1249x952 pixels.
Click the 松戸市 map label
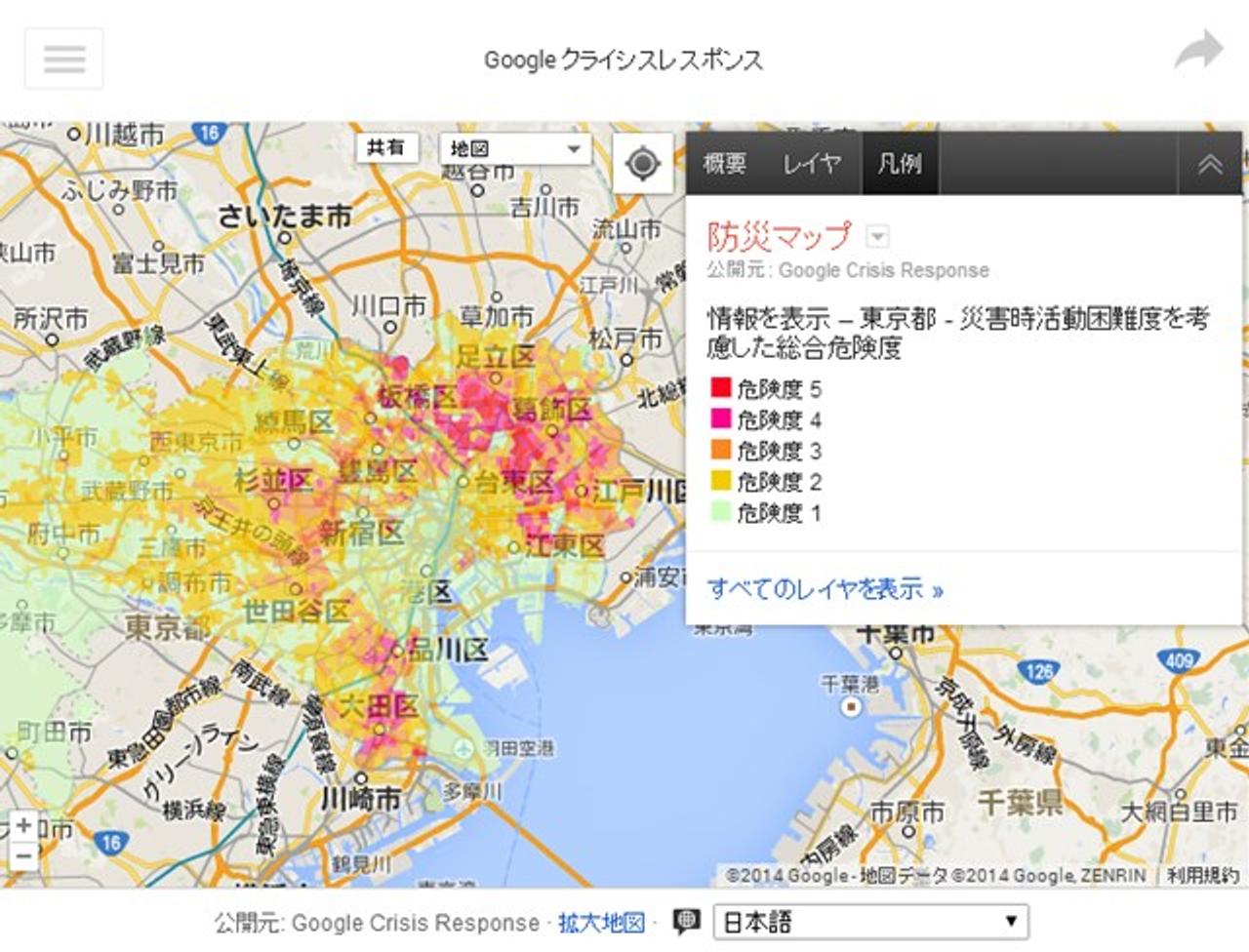[x=624, y=338]
